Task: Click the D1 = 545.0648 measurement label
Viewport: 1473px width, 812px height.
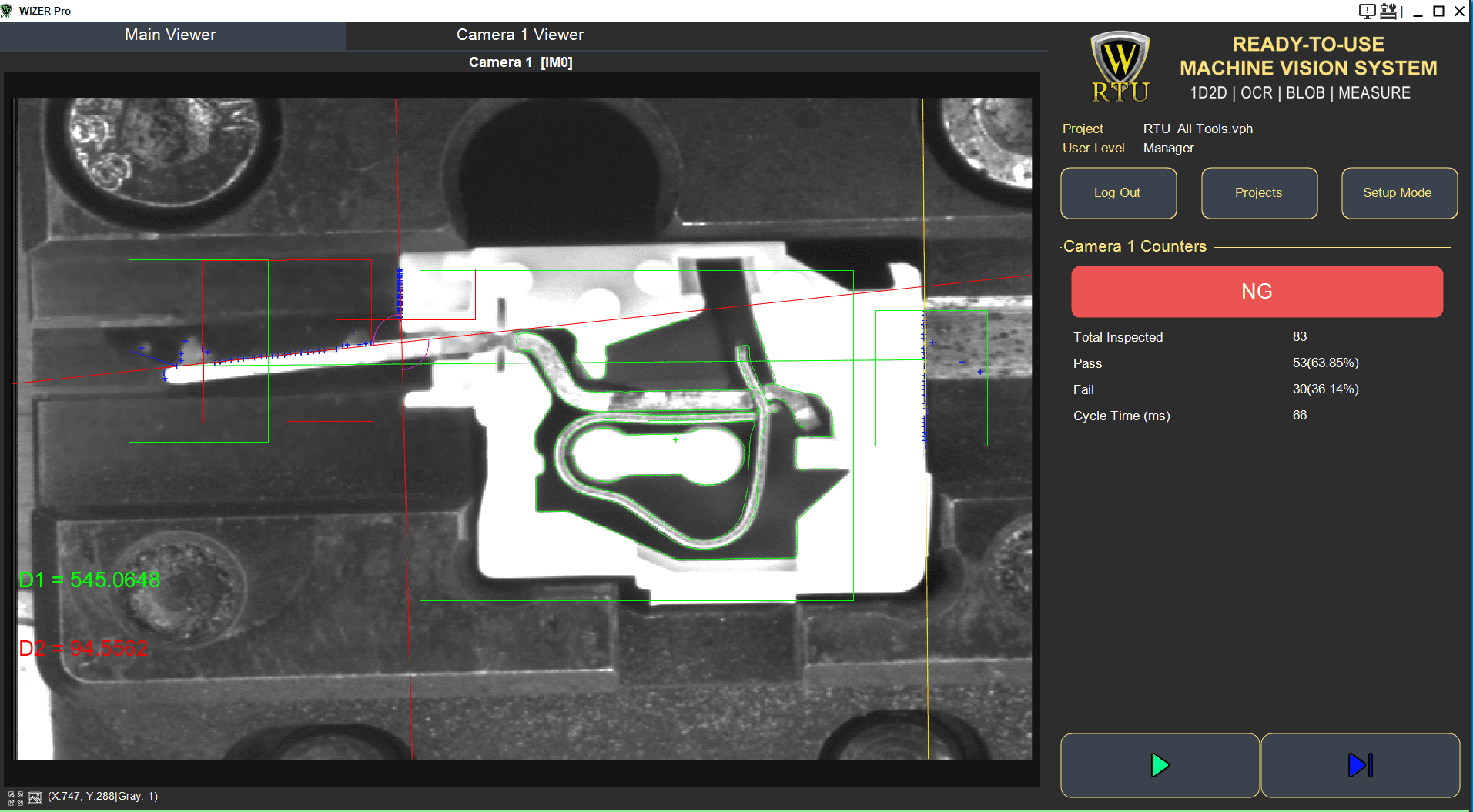Action: (89, 580)
